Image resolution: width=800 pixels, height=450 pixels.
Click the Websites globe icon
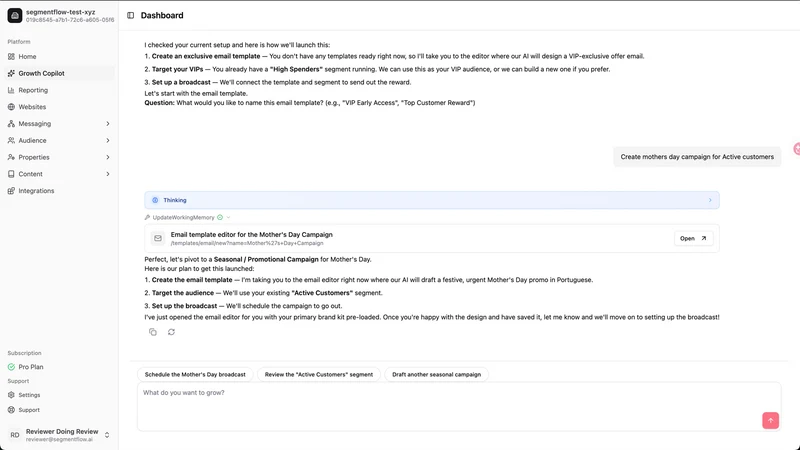click(11, 107)
